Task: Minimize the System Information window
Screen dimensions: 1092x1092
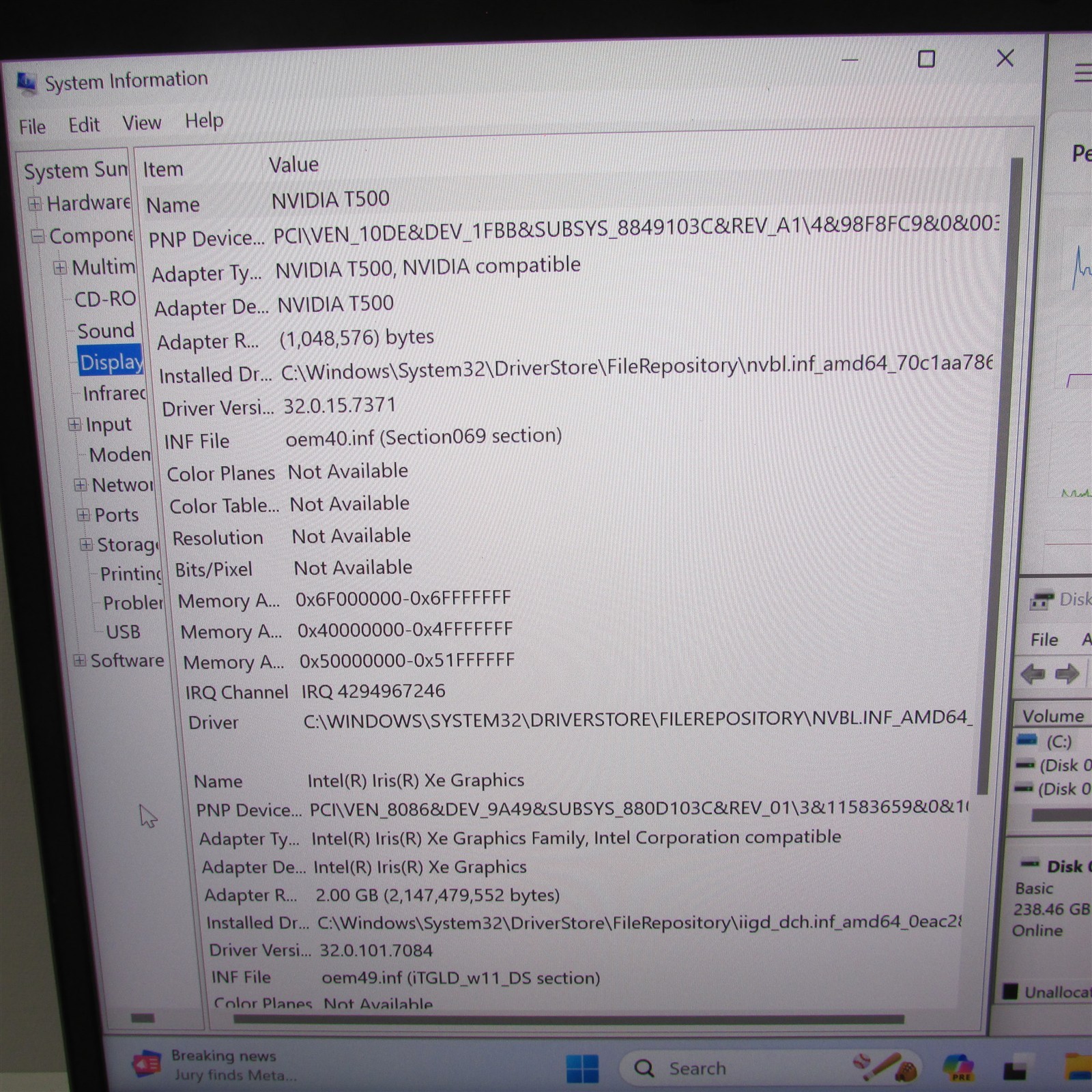Action: pyautogui.click(x=850, y=60)
